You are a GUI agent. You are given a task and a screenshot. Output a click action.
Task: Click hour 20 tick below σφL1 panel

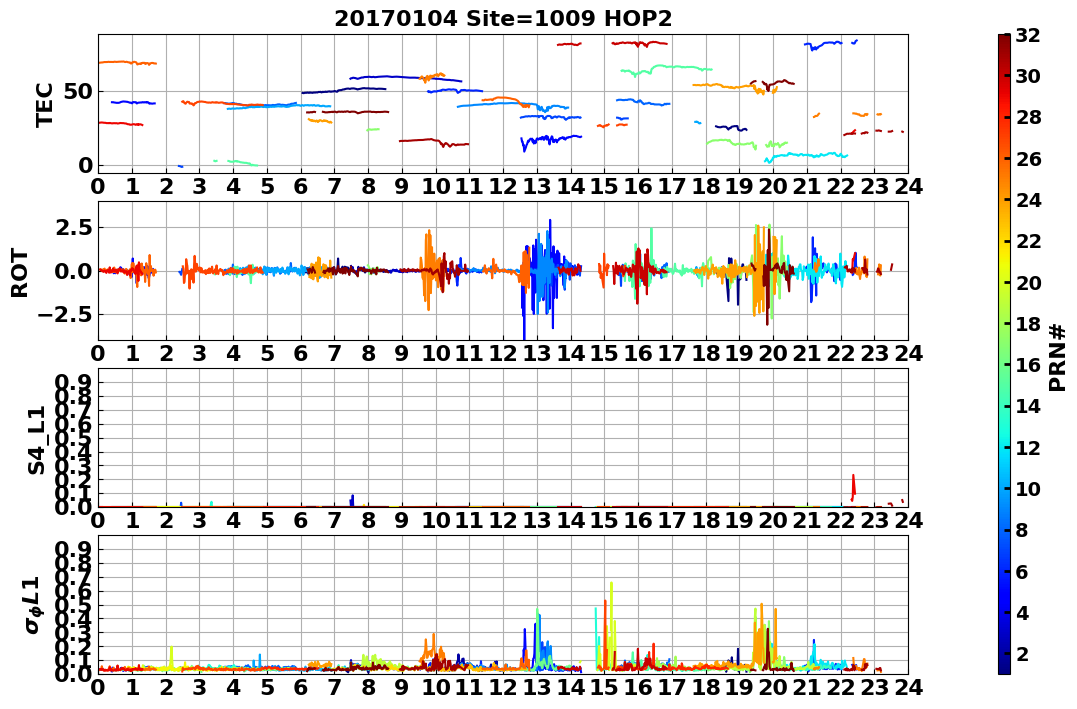coord(773,687)
